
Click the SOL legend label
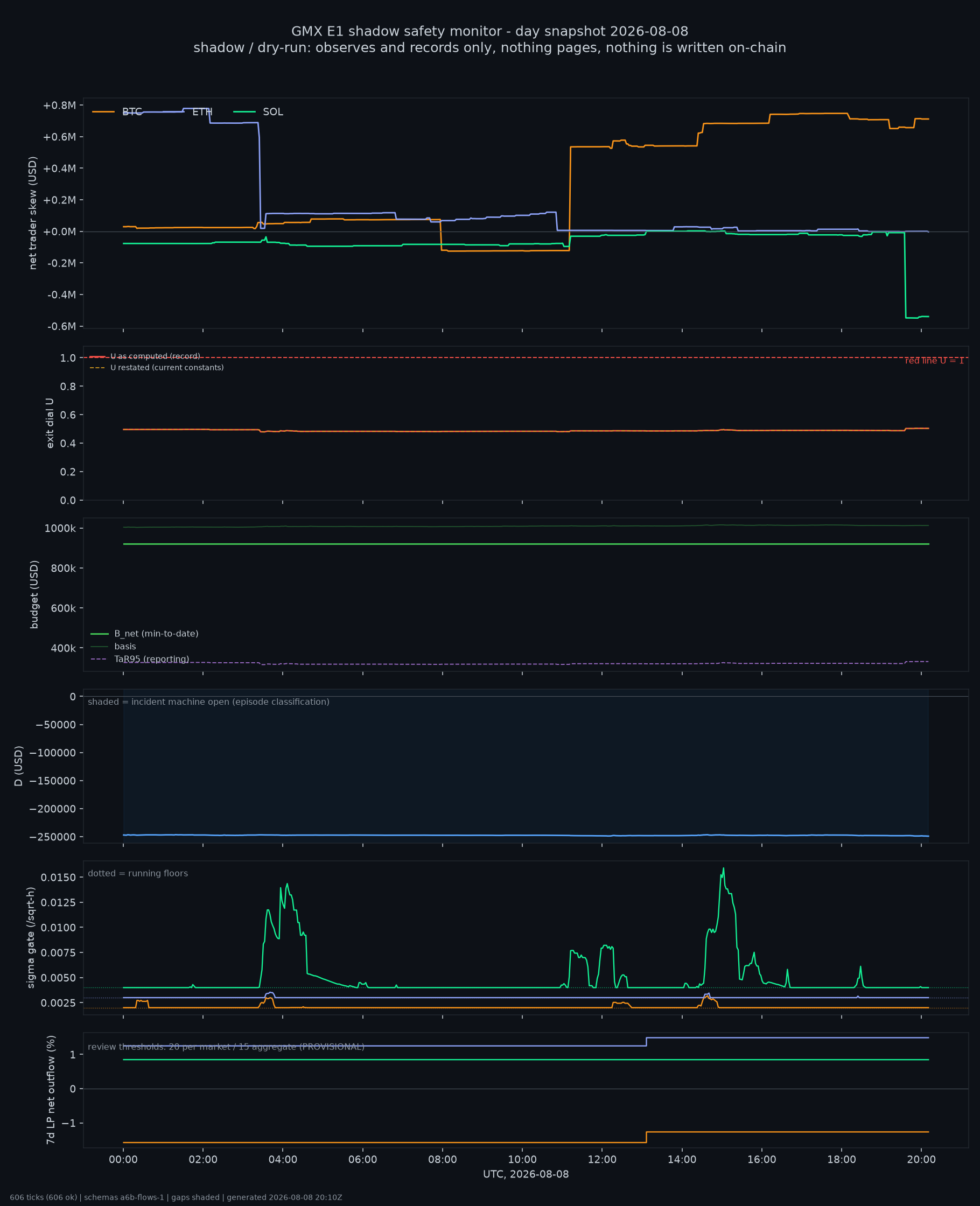pos(273,112)
